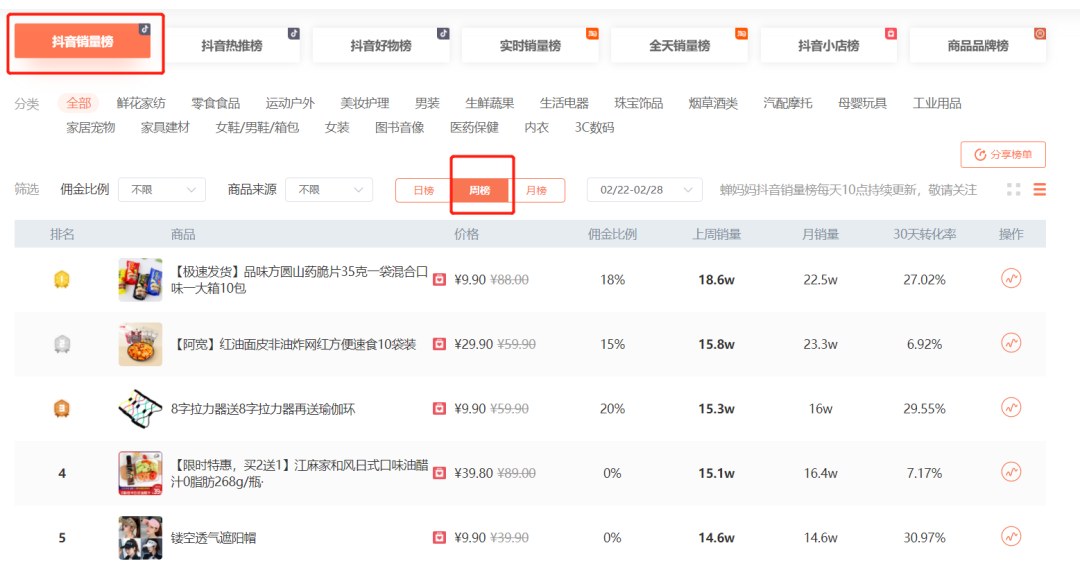Click bronze rank 3 medal icon
Image resolution: width=1080 pixels, height=568 pixels.
[x=62, y=408]
